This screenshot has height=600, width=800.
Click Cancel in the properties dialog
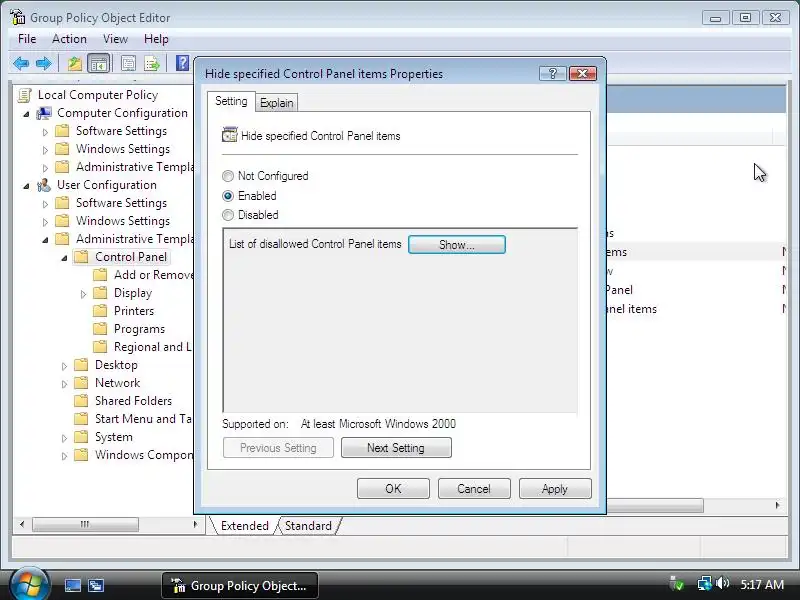click(x=474, y=488)
